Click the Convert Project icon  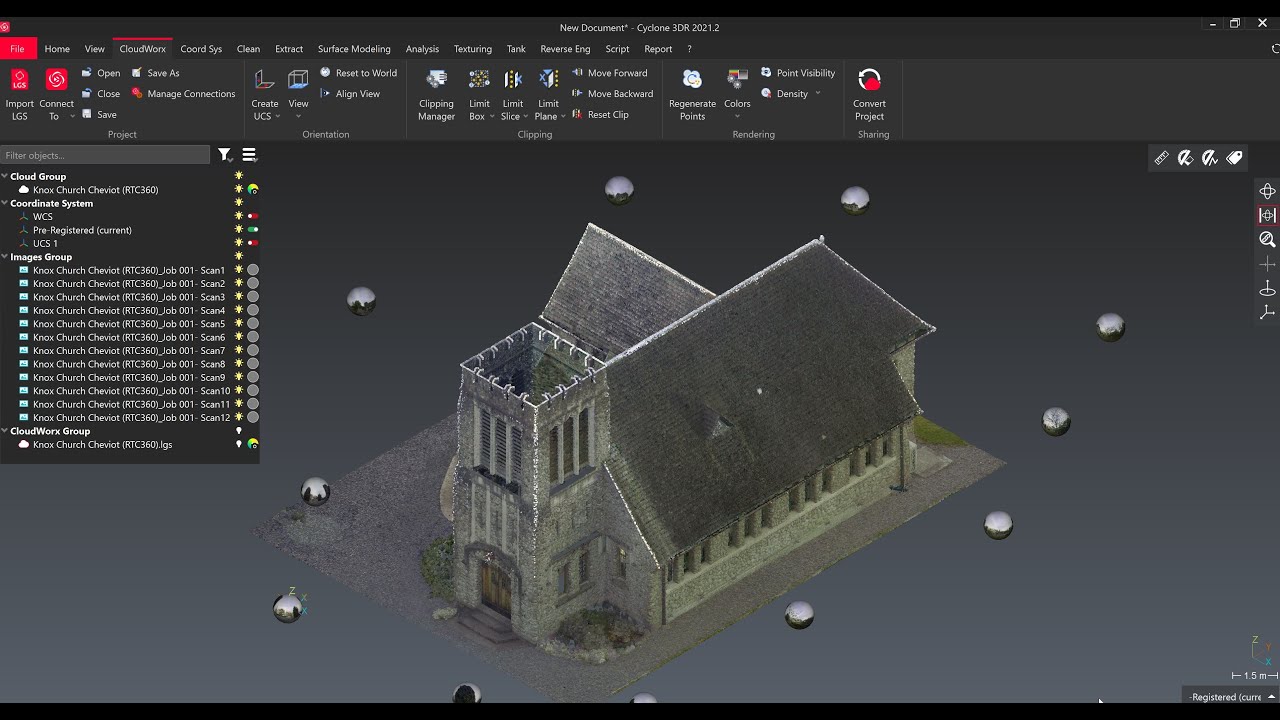pos(869,80)
